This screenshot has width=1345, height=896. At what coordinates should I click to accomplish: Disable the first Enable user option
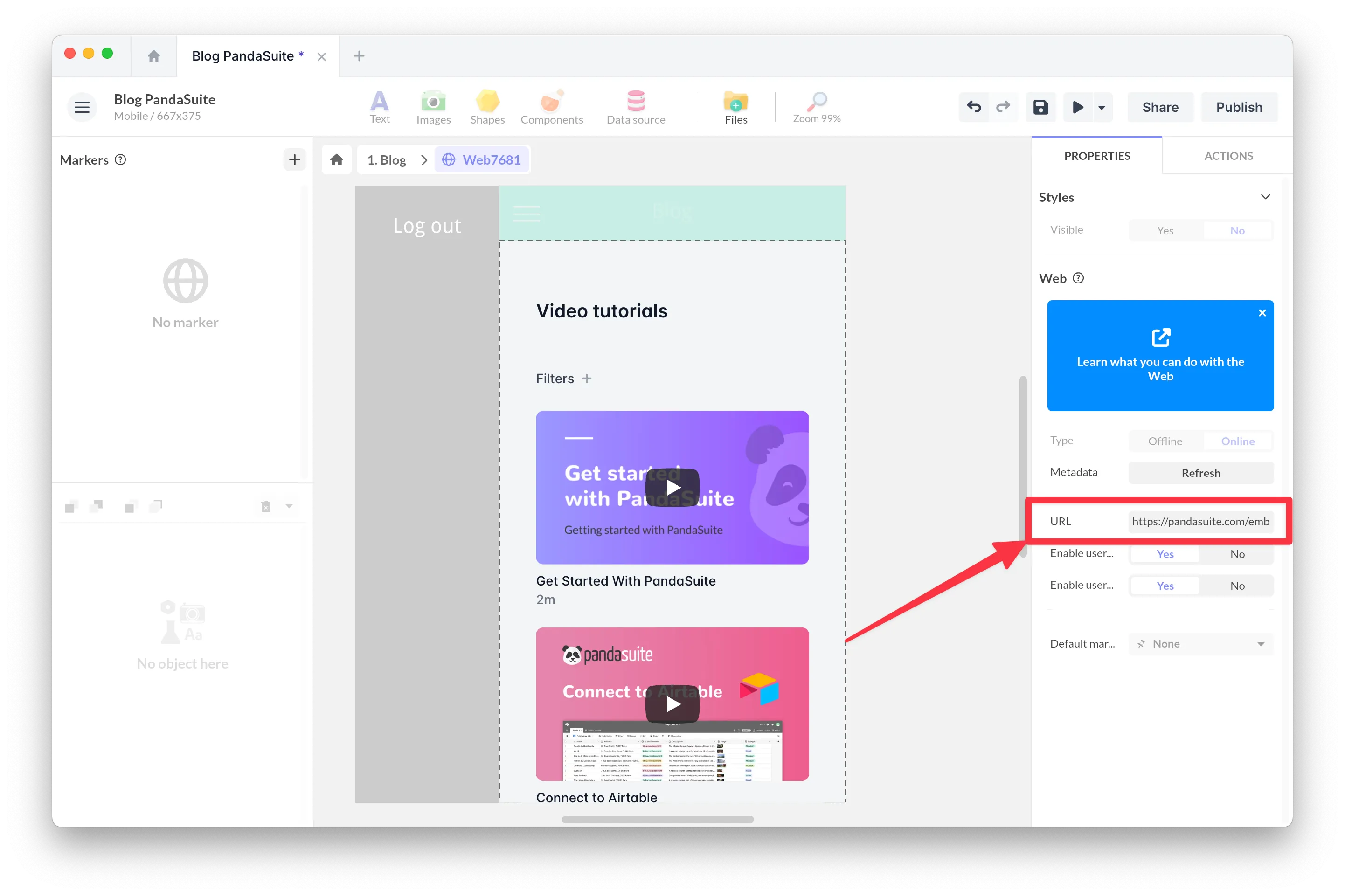click(x=1238, y=554)
